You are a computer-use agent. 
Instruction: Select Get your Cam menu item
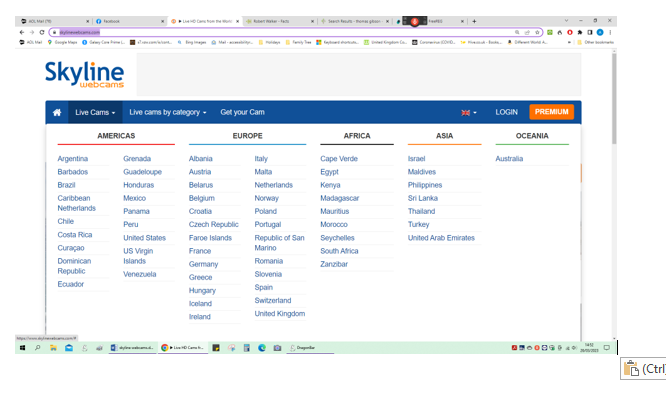coord(242,112)
